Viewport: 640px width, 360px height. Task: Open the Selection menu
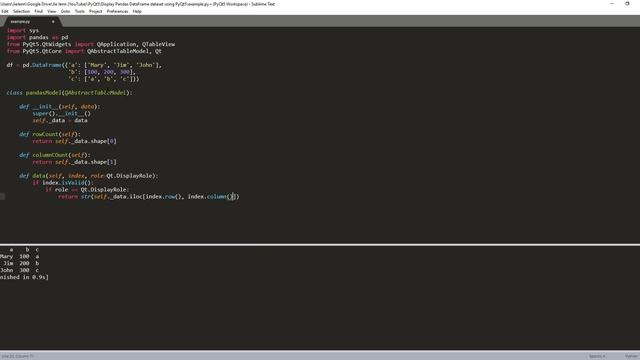pos(21,11)
